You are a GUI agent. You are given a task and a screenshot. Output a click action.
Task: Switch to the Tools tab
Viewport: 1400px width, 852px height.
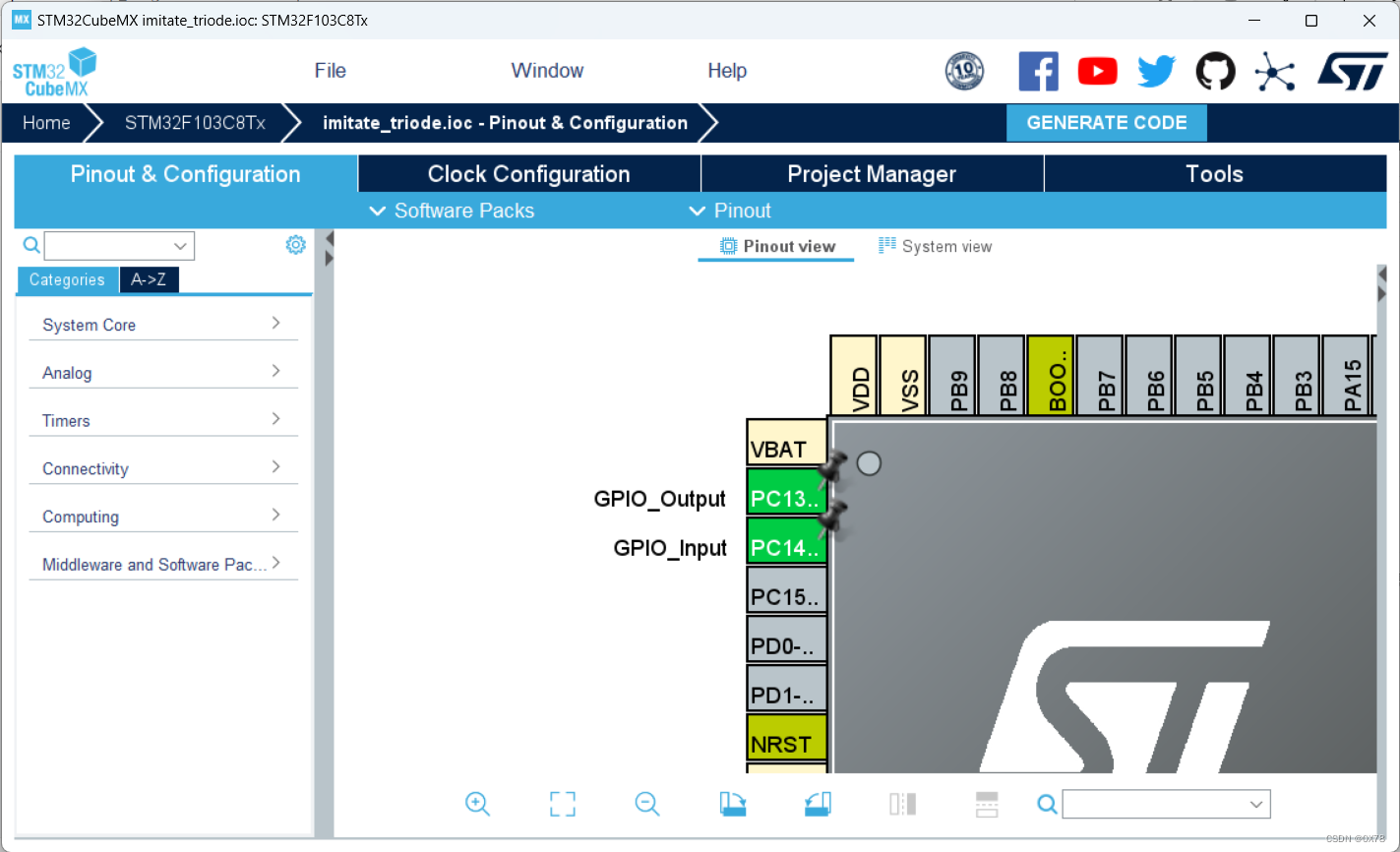(1215, 174)
